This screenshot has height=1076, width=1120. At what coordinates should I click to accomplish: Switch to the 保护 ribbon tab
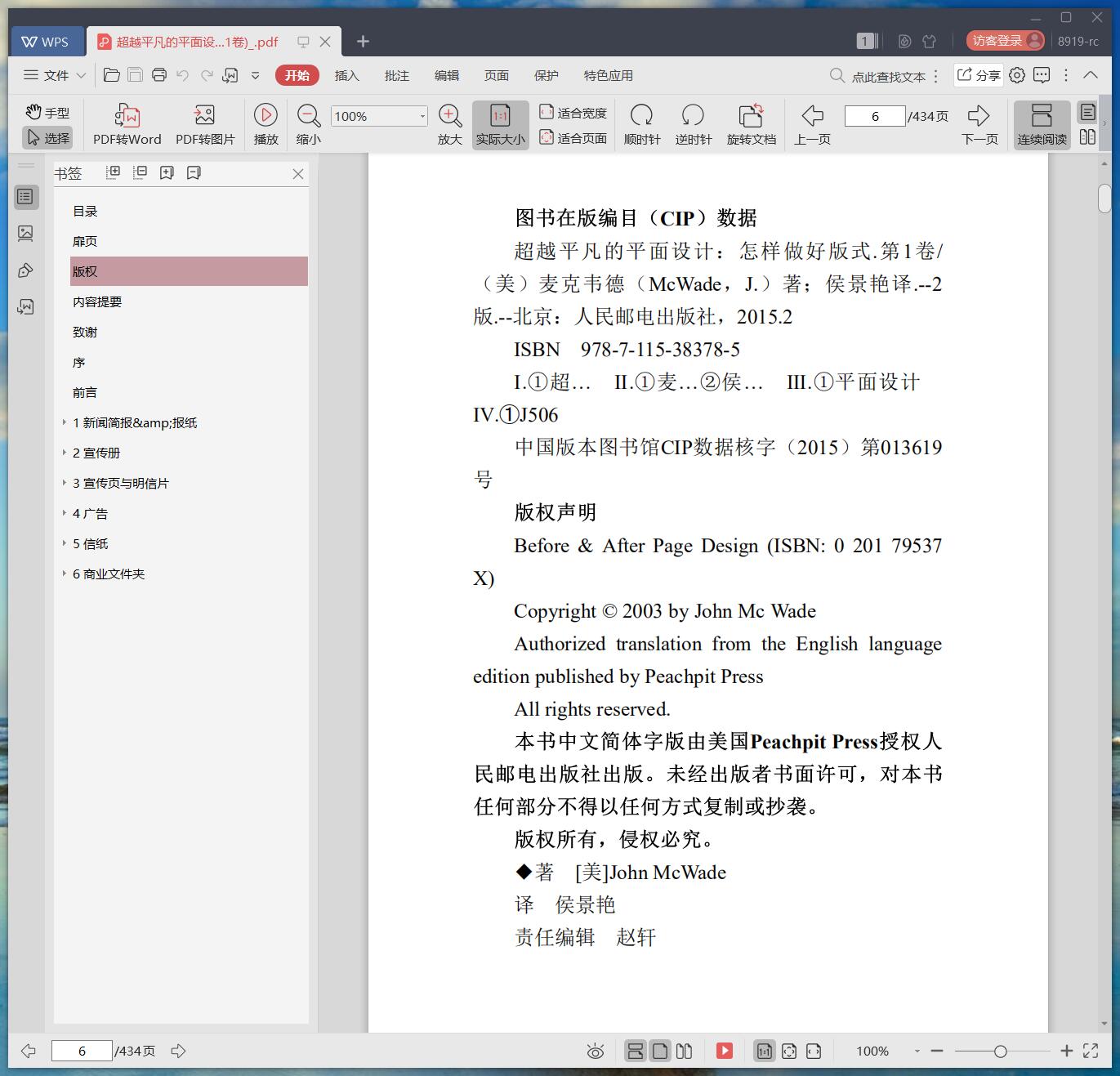click(546, 75)
